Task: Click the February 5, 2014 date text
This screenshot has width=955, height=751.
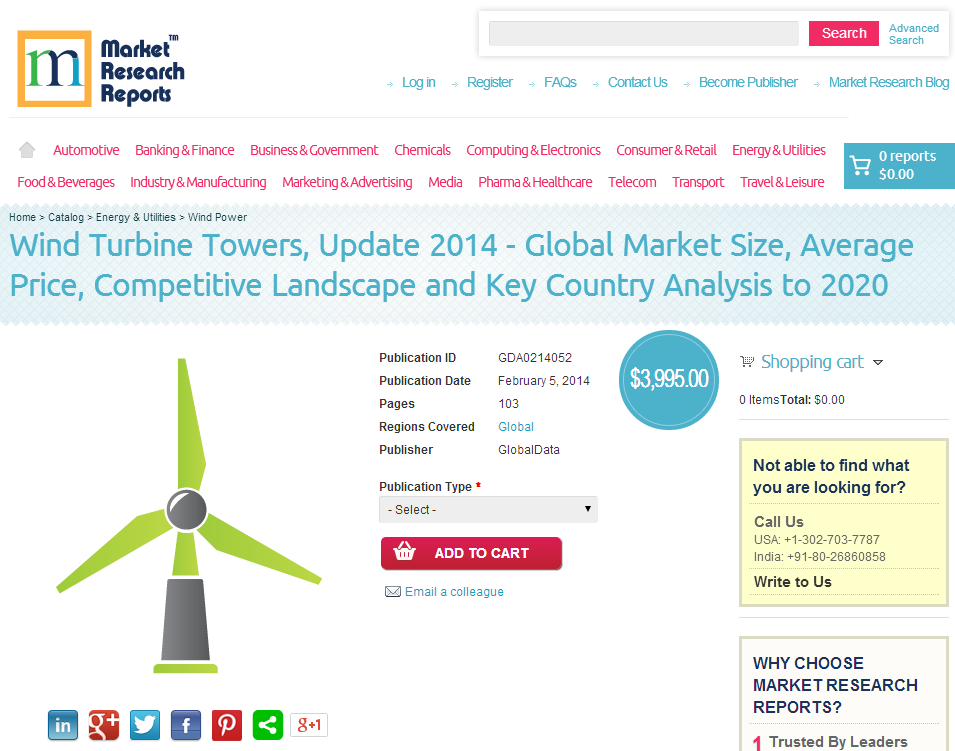Action: point(544,381)
